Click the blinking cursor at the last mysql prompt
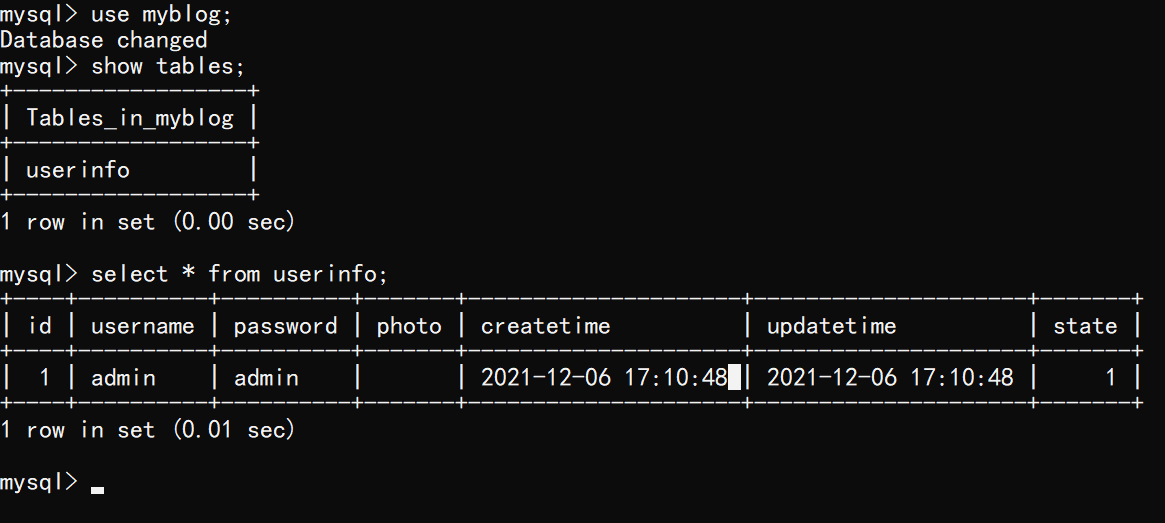Viewport: 1165px width, 523px height. (x=97, y=490)
